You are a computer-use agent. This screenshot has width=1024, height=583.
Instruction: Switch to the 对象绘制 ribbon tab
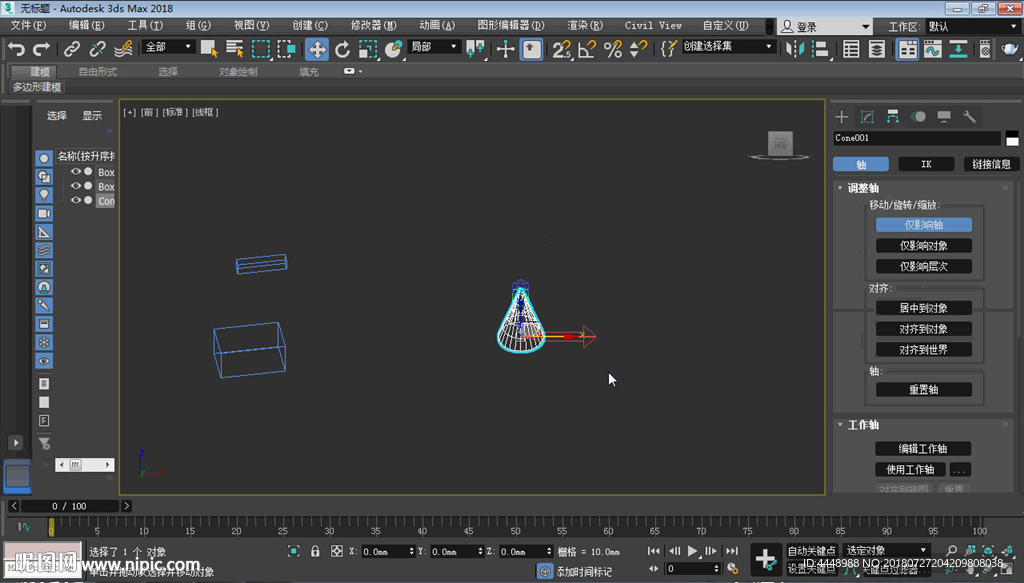click(x=238, y=72)
